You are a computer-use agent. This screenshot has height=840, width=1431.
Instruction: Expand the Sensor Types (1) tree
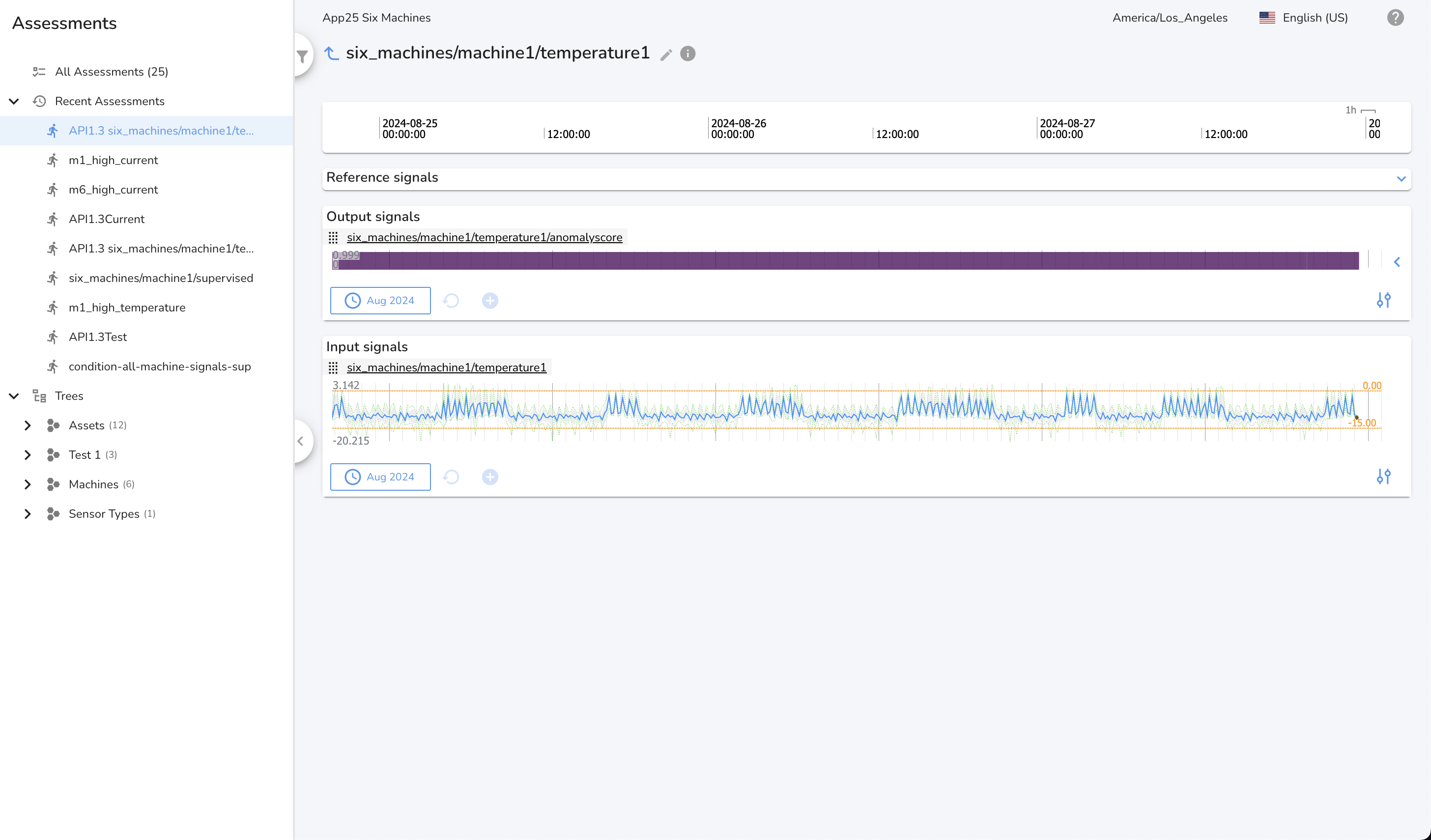point(27,514)
